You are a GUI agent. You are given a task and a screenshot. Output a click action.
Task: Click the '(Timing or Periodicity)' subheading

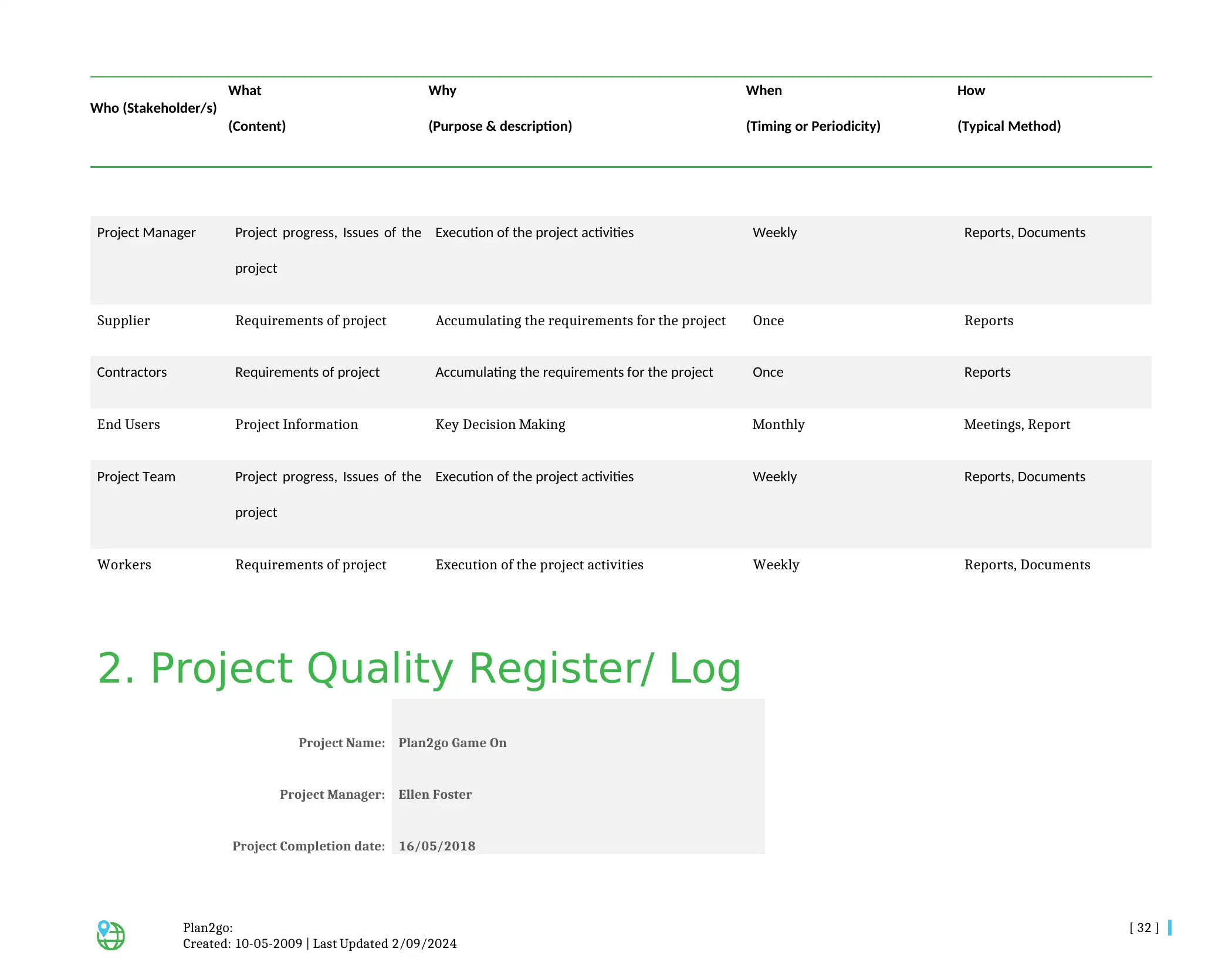[813, 126]
